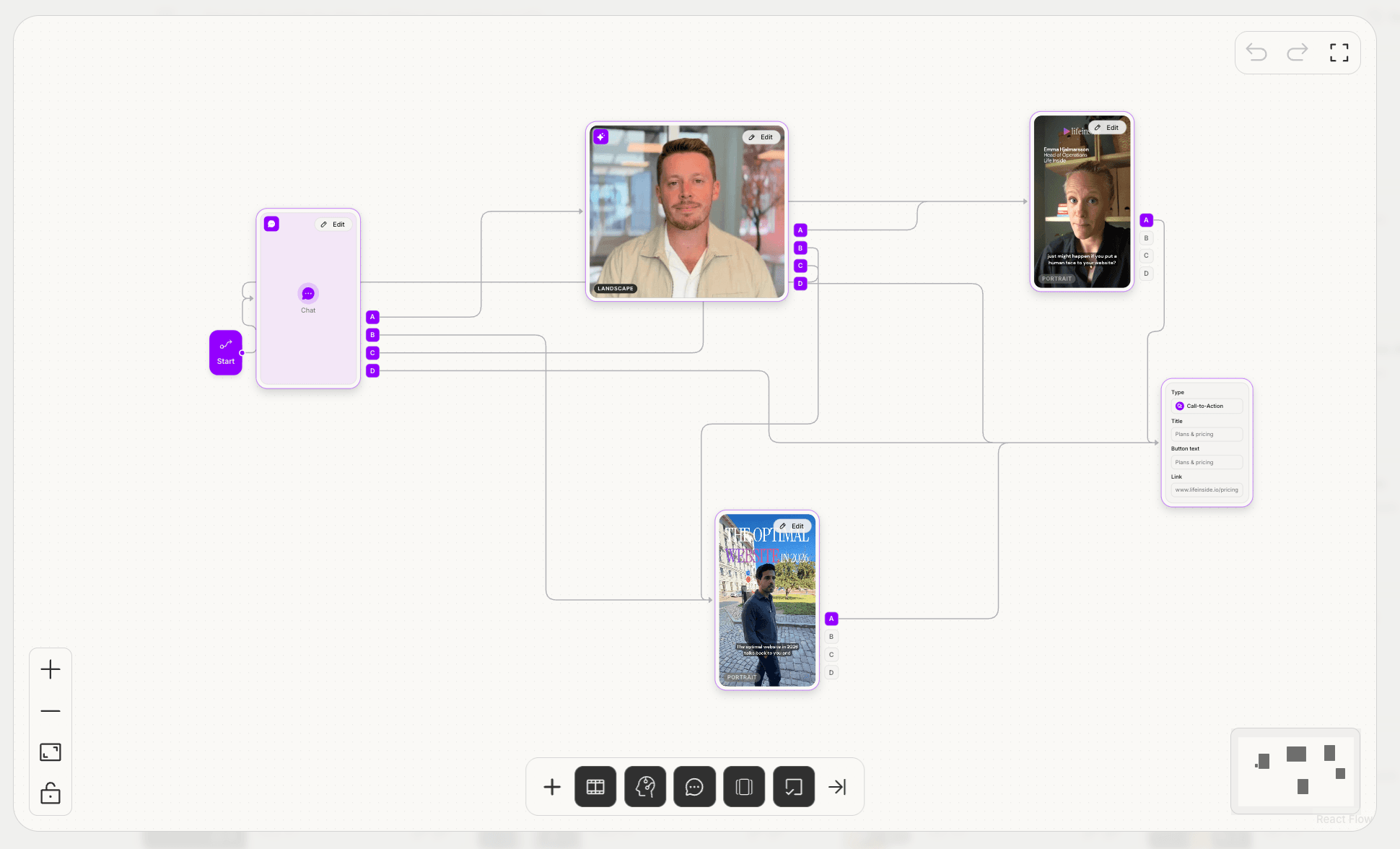
Task: Click the Button text field
Action: (x=1207, y=463)
